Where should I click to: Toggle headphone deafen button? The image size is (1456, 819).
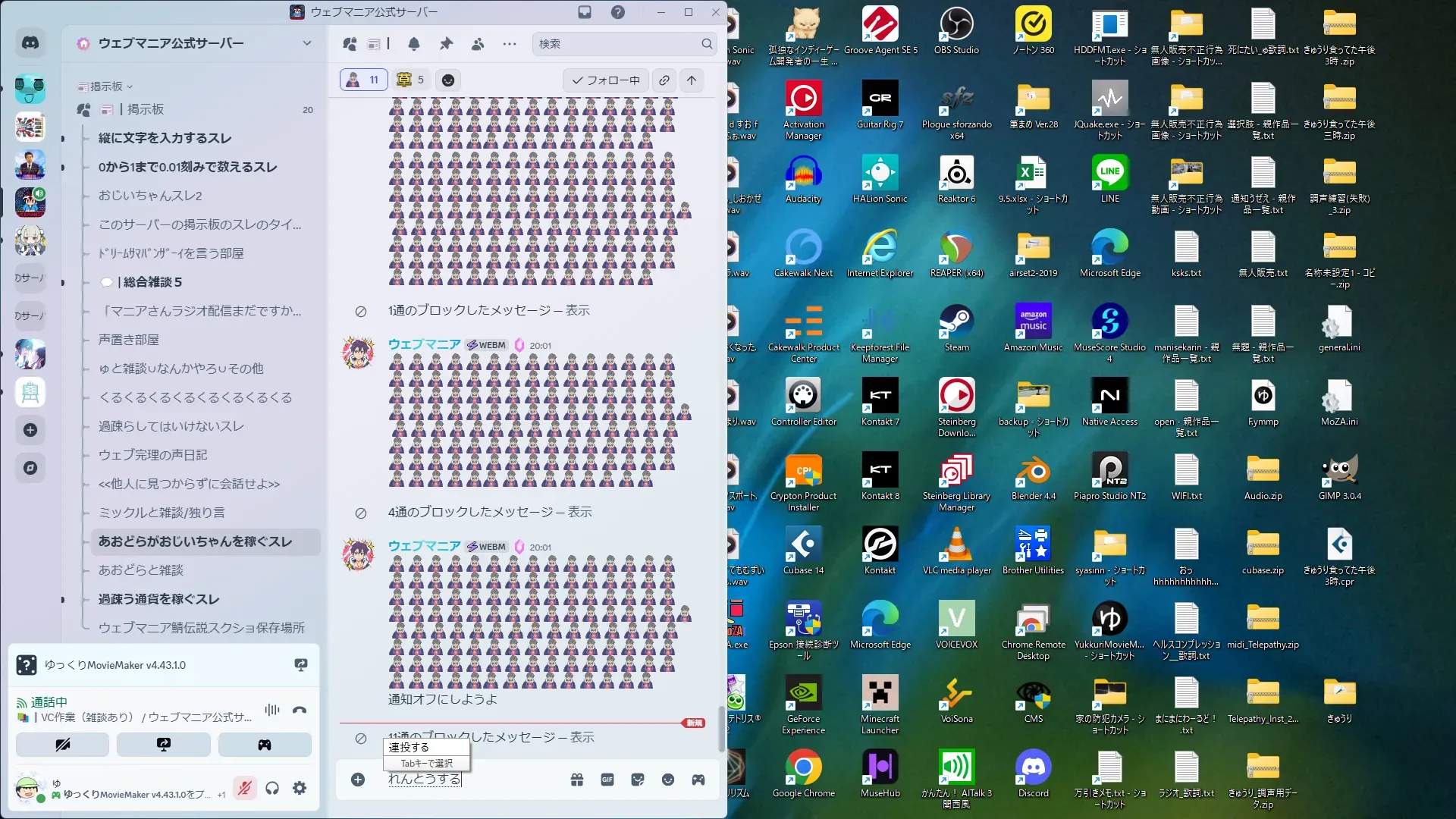click(x=272, y=789)
